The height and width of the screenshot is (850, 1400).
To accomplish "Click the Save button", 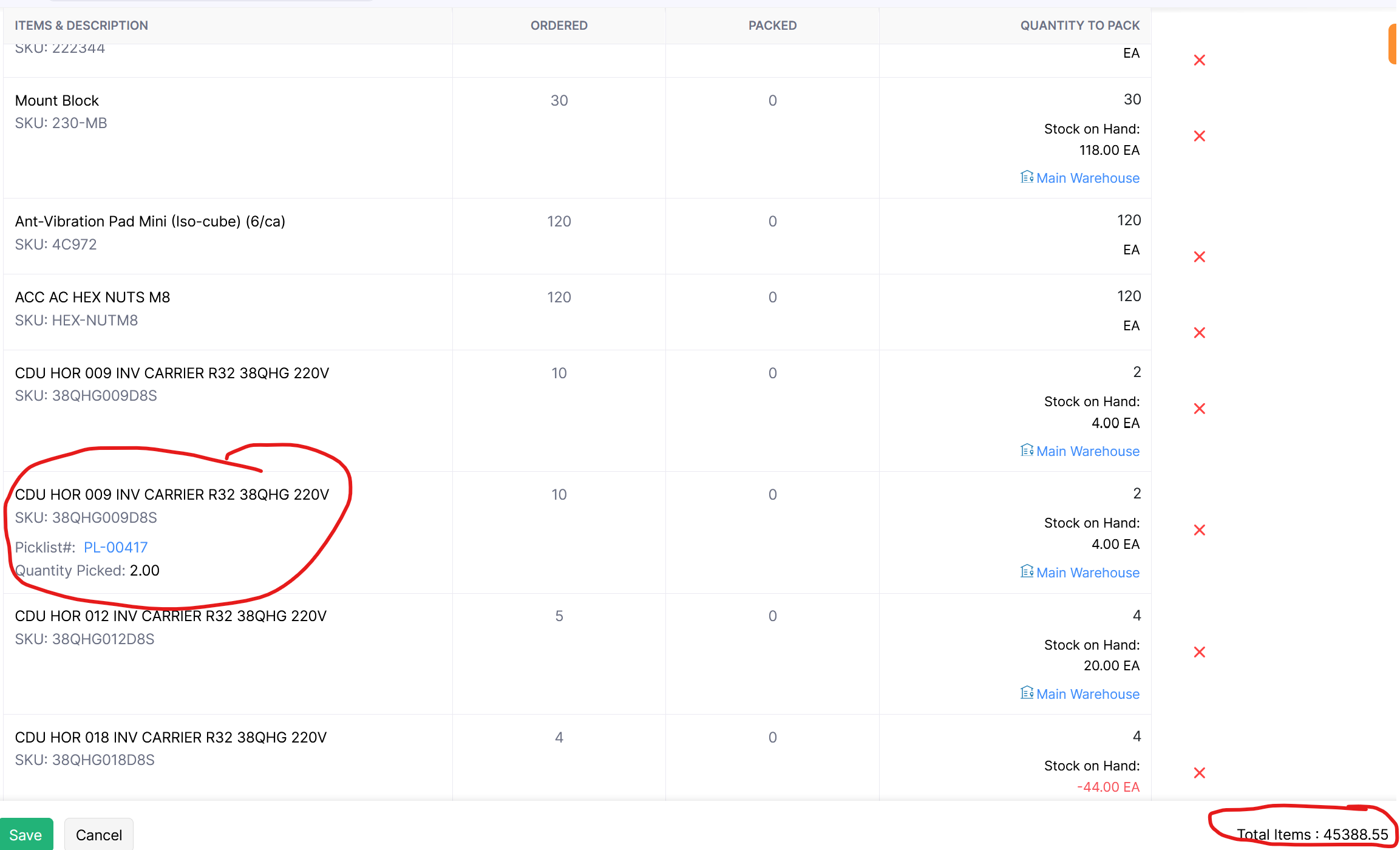I will pos(25,835).
